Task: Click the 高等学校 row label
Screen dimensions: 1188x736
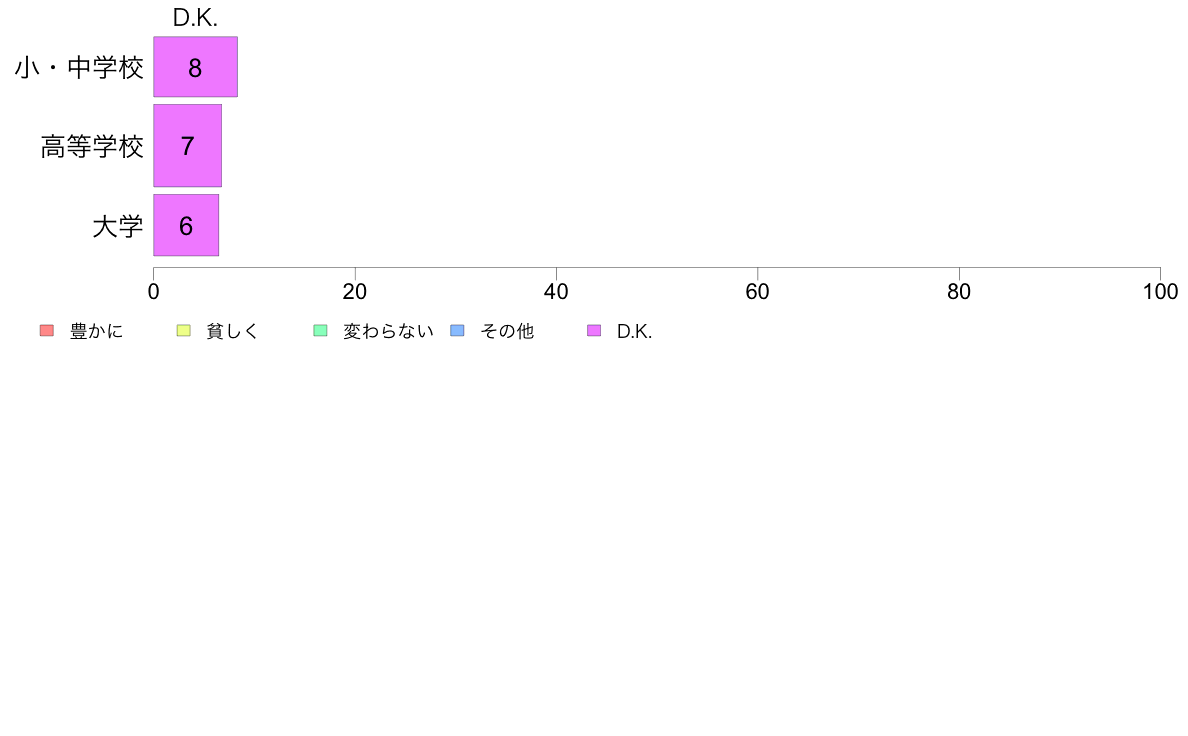Action: [x=92, y=146]
